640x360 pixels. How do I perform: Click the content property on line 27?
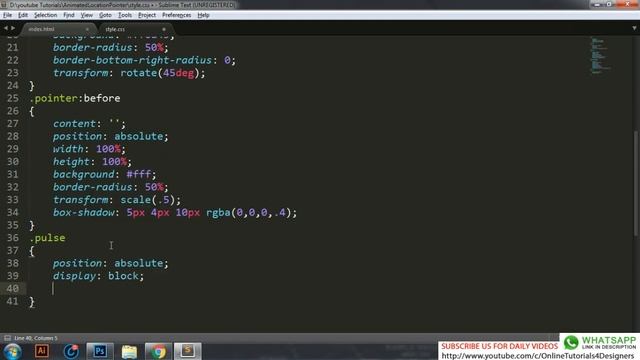tap(74, 124)
